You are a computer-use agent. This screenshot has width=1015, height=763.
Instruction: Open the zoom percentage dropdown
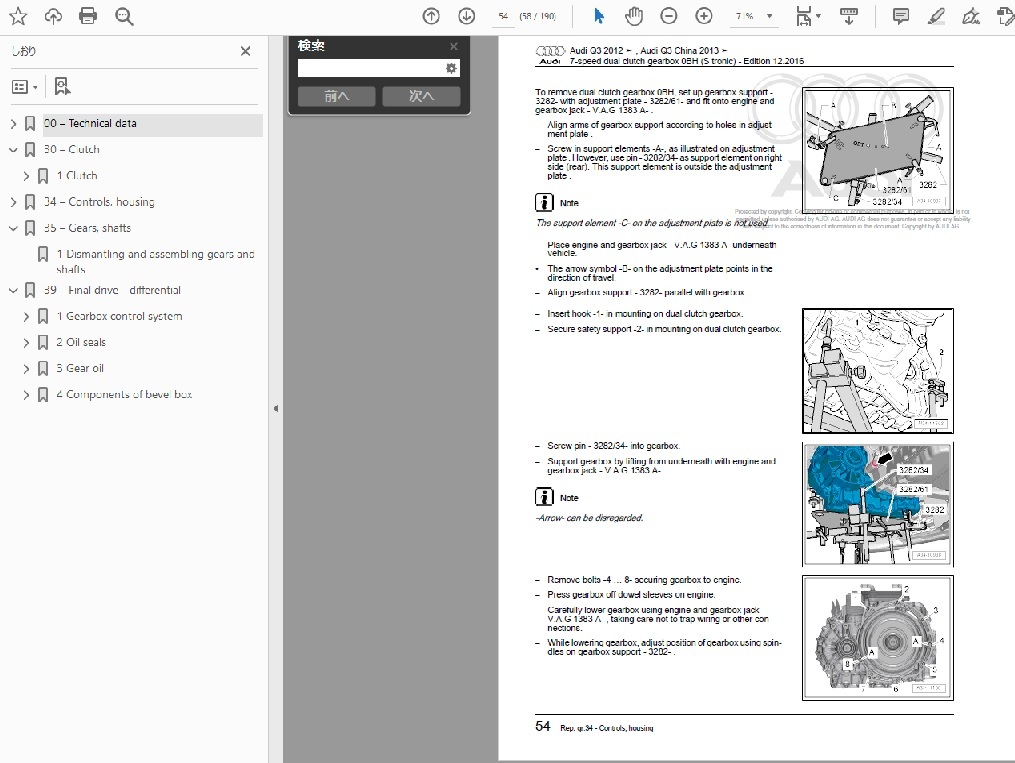coord(769,16)
